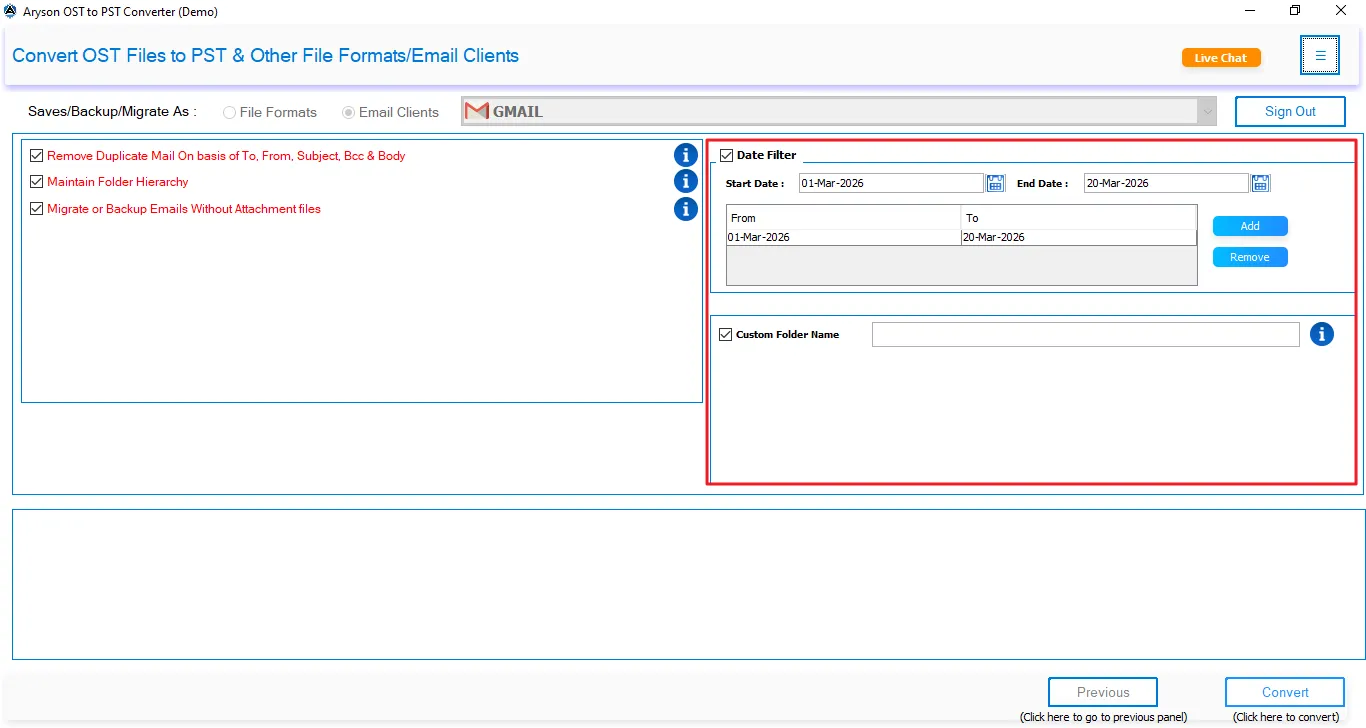Go back using the Previous button

click(x=1102, y=691)
